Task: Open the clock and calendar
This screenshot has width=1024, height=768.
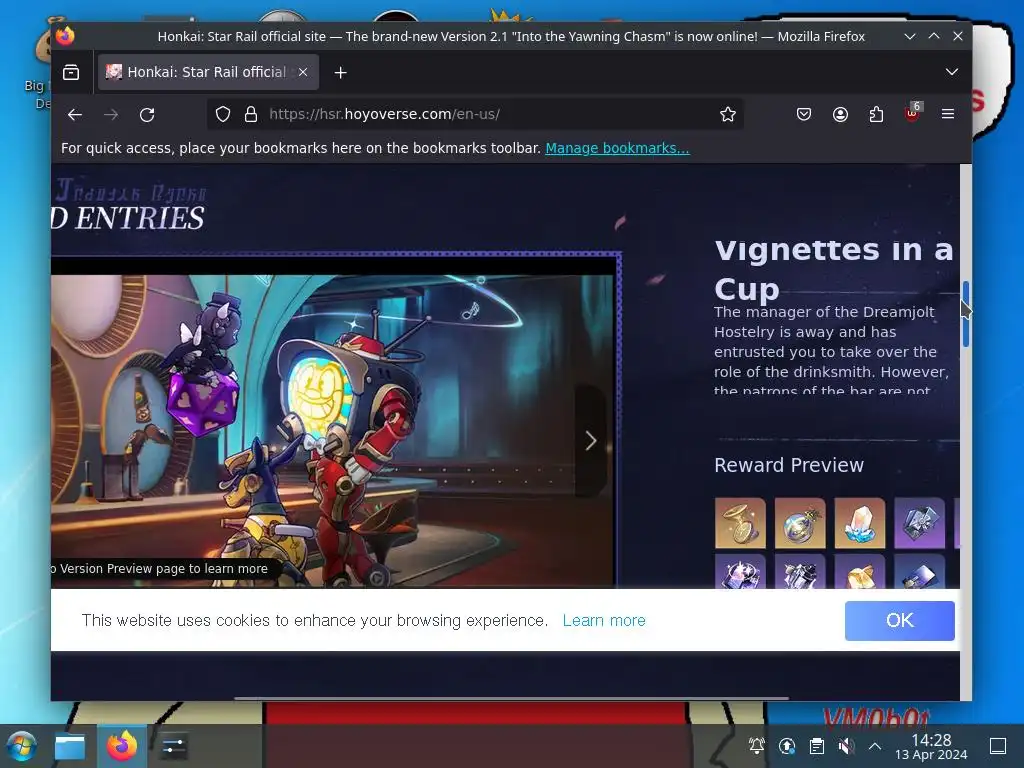Action: point(931,746)
